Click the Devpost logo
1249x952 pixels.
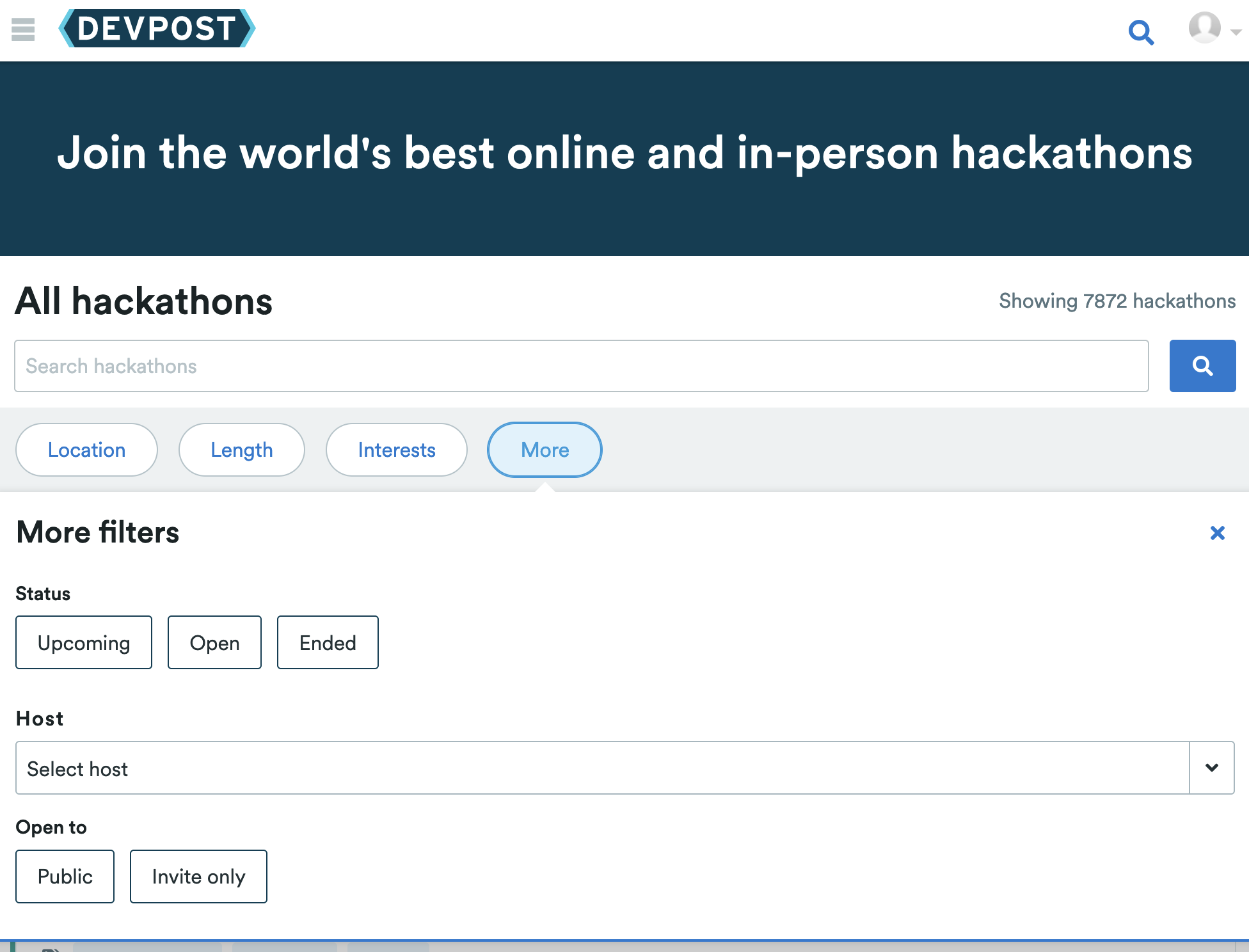[157, 29]
